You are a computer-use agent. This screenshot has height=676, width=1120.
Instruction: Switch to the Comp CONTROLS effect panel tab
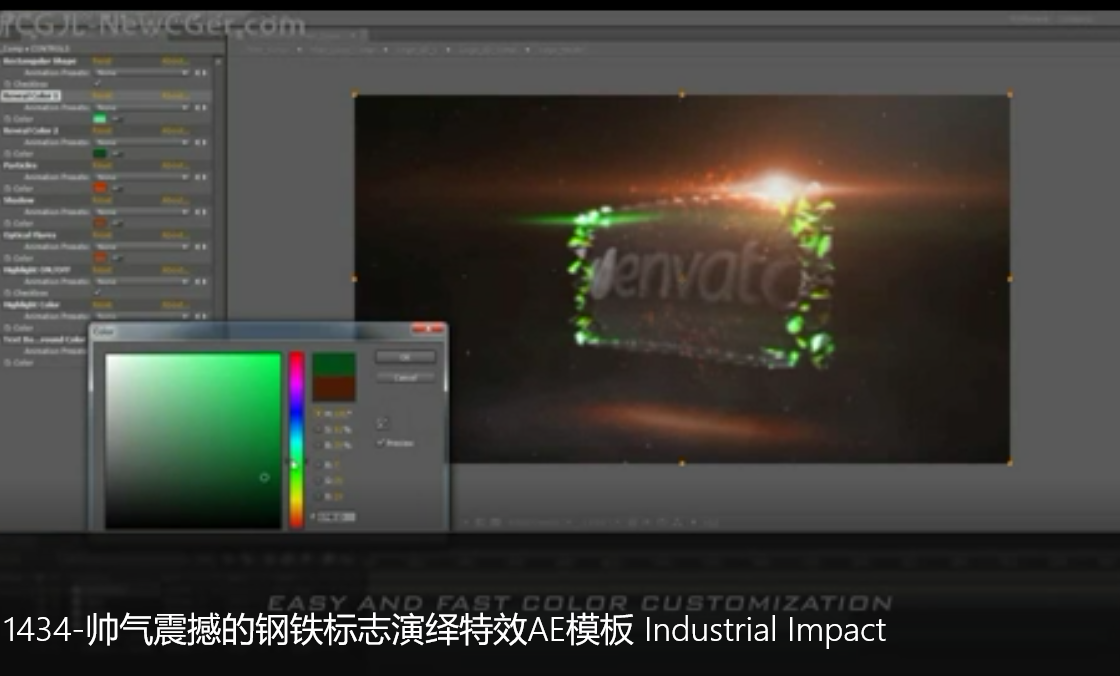(x=36, y=49)
